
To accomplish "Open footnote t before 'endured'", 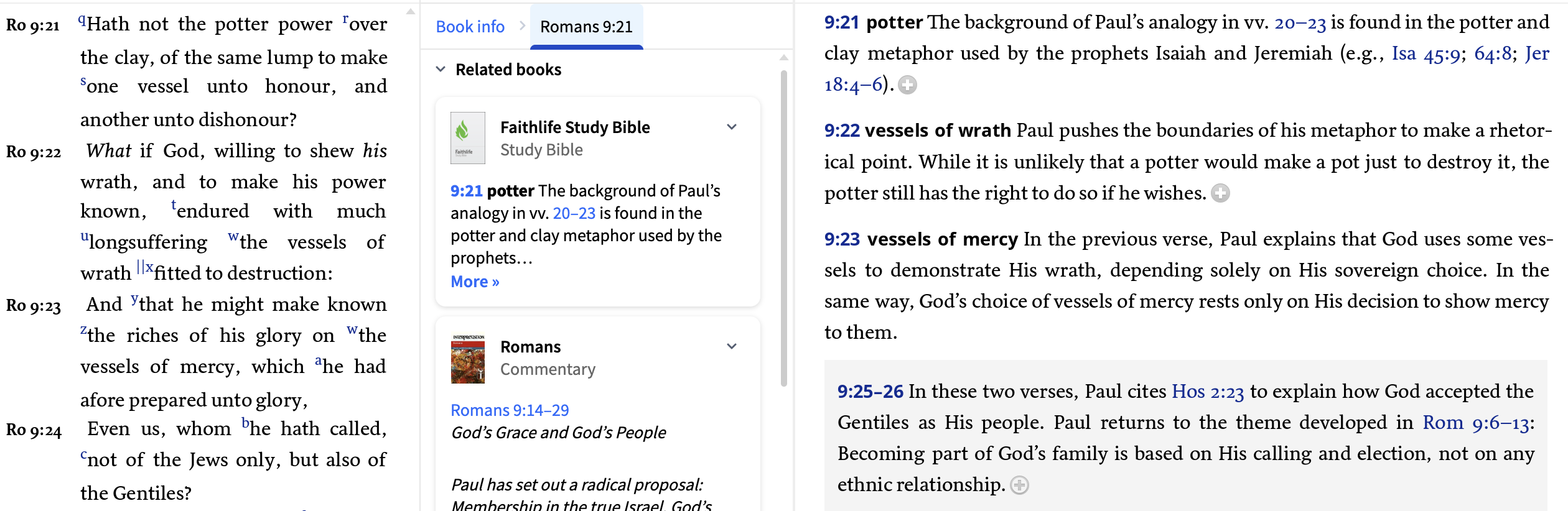I will coord(174,205).
